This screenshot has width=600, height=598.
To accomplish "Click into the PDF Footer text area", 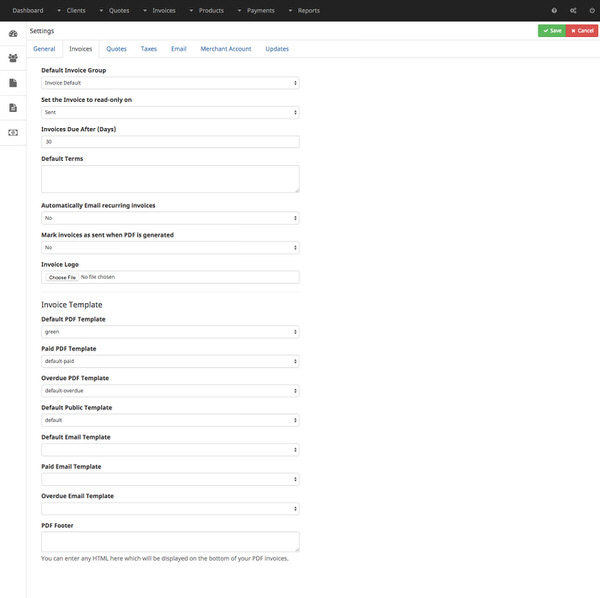I will point(170,542).
